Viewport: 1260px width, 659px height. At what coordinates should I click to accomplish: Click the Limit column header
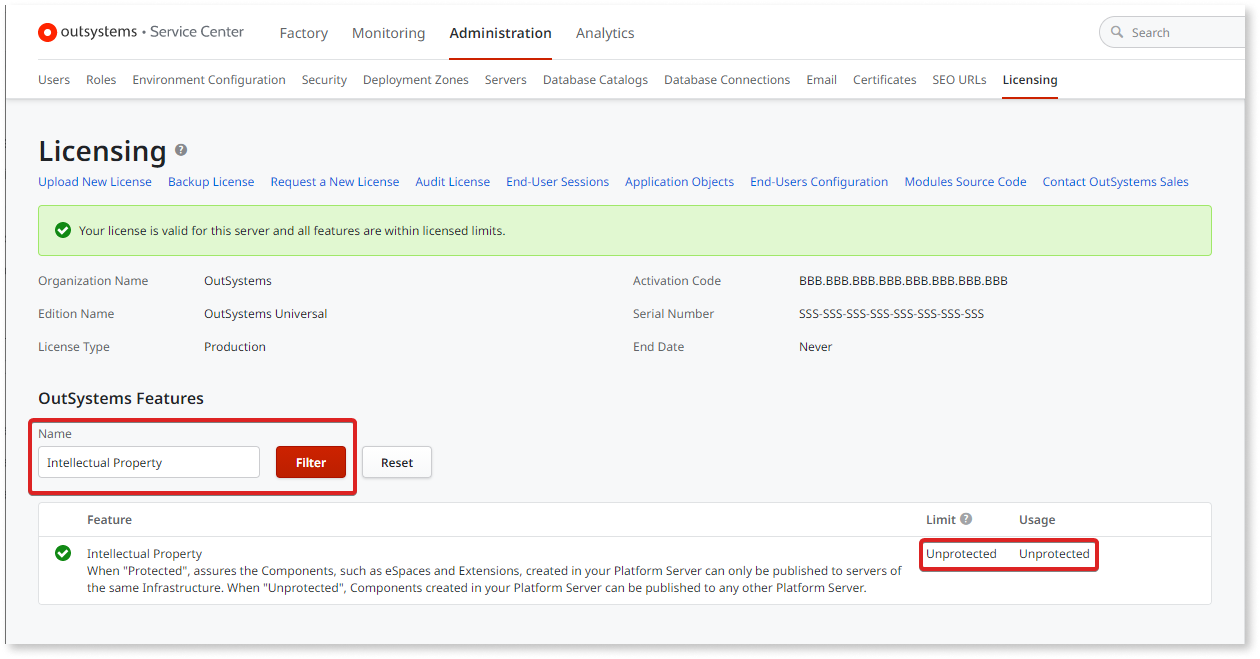(x=940, y=520)
